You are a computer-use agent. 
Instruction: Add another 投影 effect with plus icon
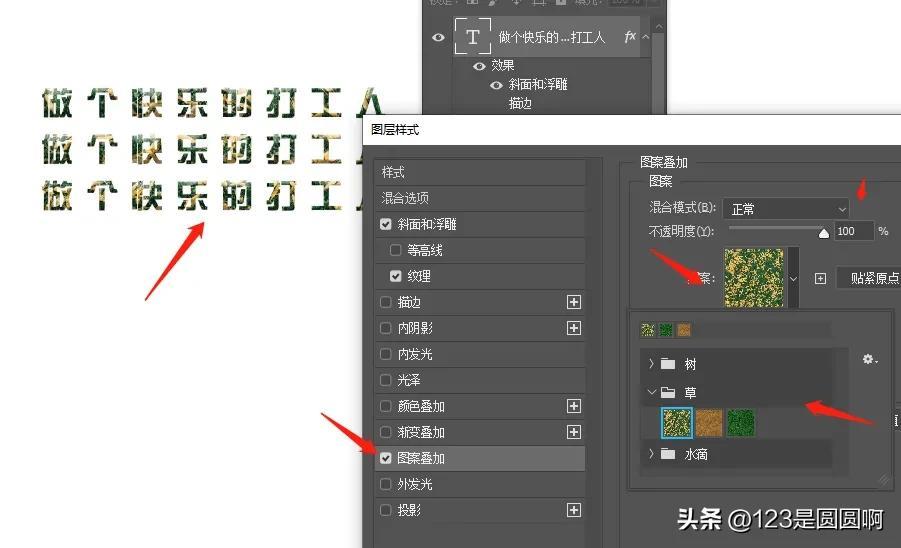573,510
